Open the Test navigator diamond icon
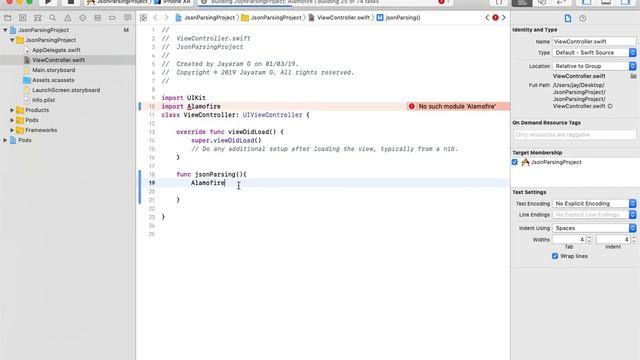This screenshot has width=640, height=360. 82,18
